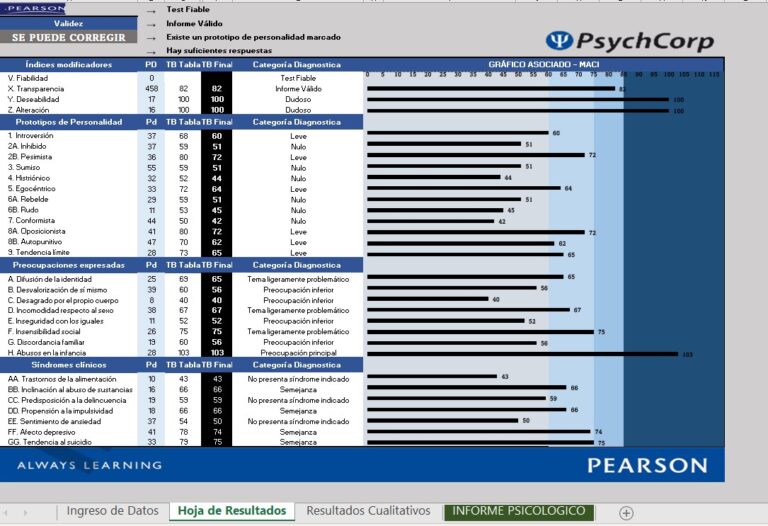Click the Validez header cell

pyautogui.click(x=69, y=23)
